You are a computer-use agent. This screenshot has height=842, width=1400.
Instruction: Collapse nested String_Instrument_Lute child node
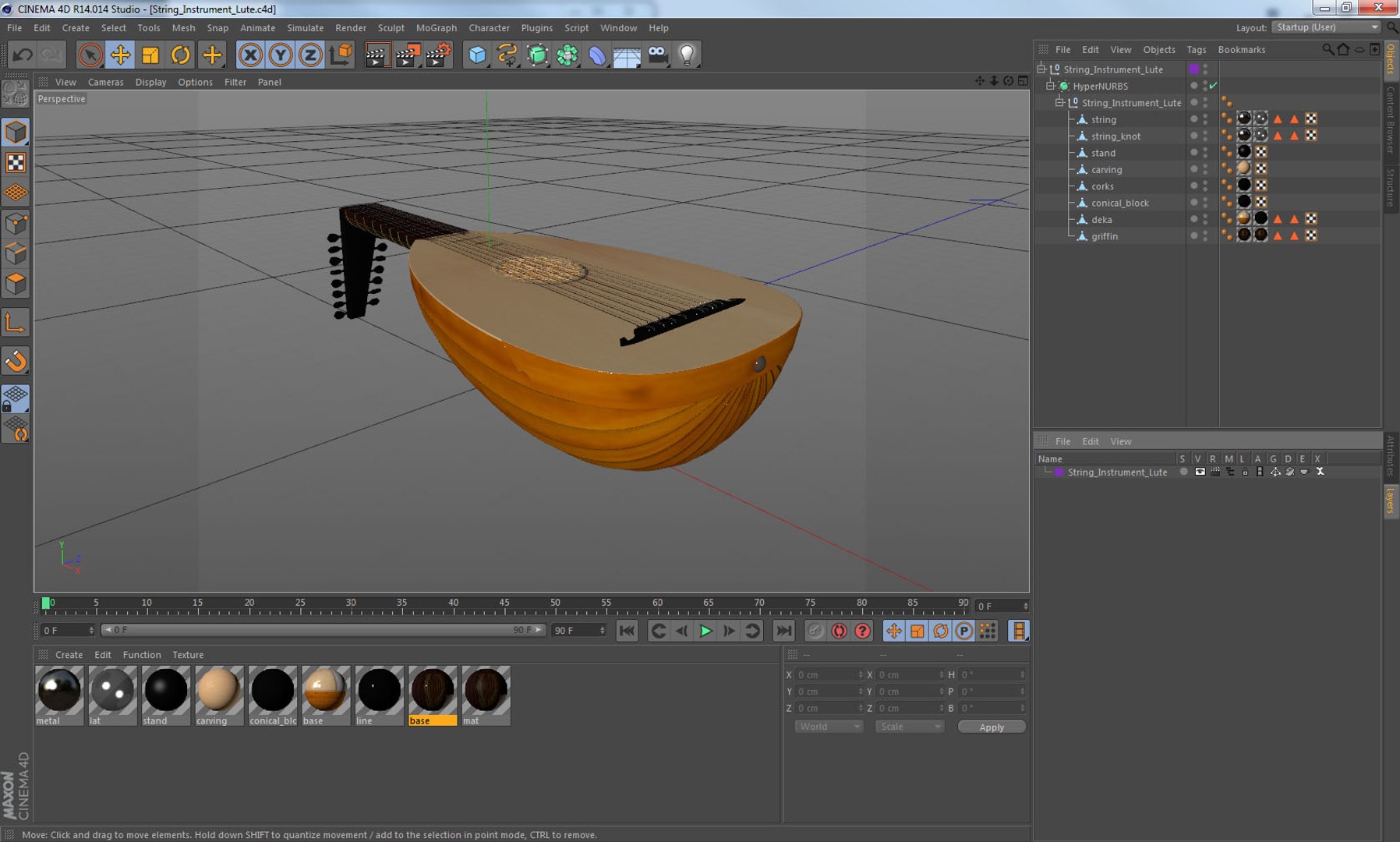[x=1059, y=102]
